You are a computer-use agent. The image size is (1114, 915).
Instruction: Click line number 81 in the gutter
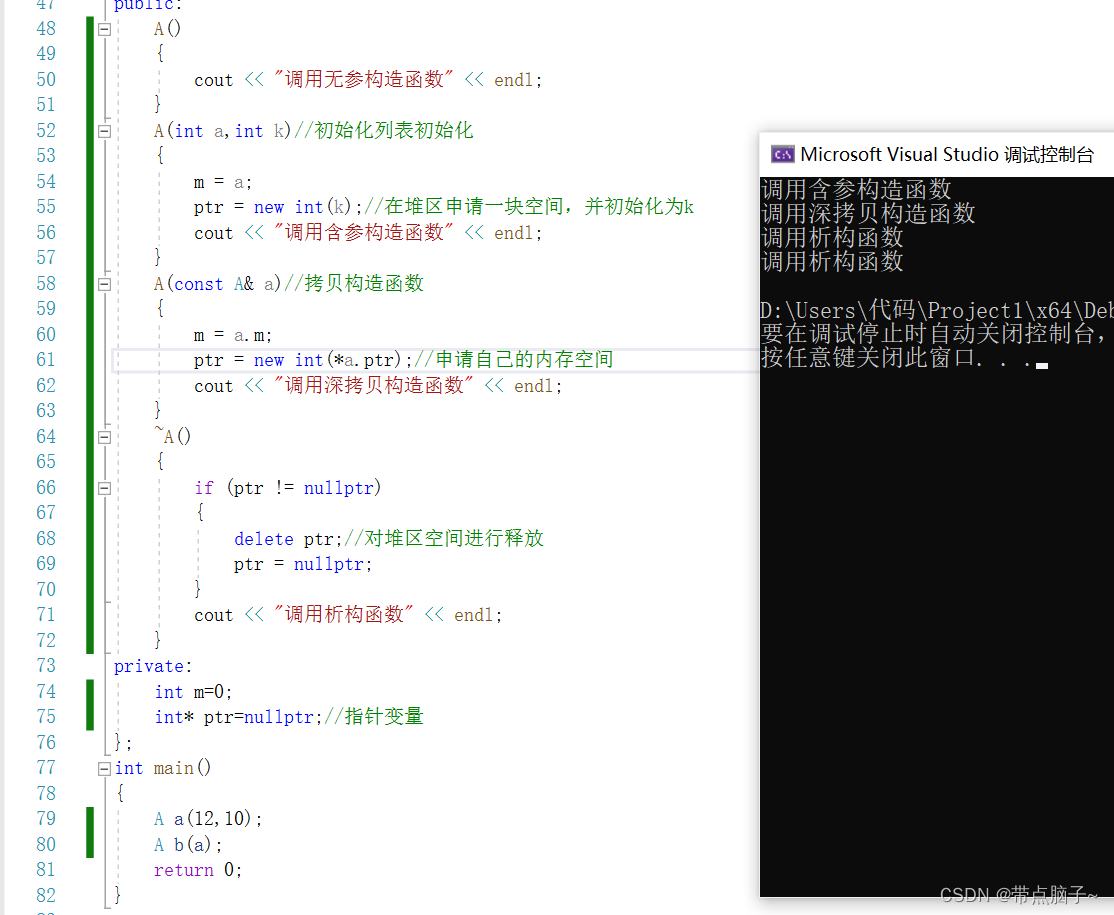[46, 870]
